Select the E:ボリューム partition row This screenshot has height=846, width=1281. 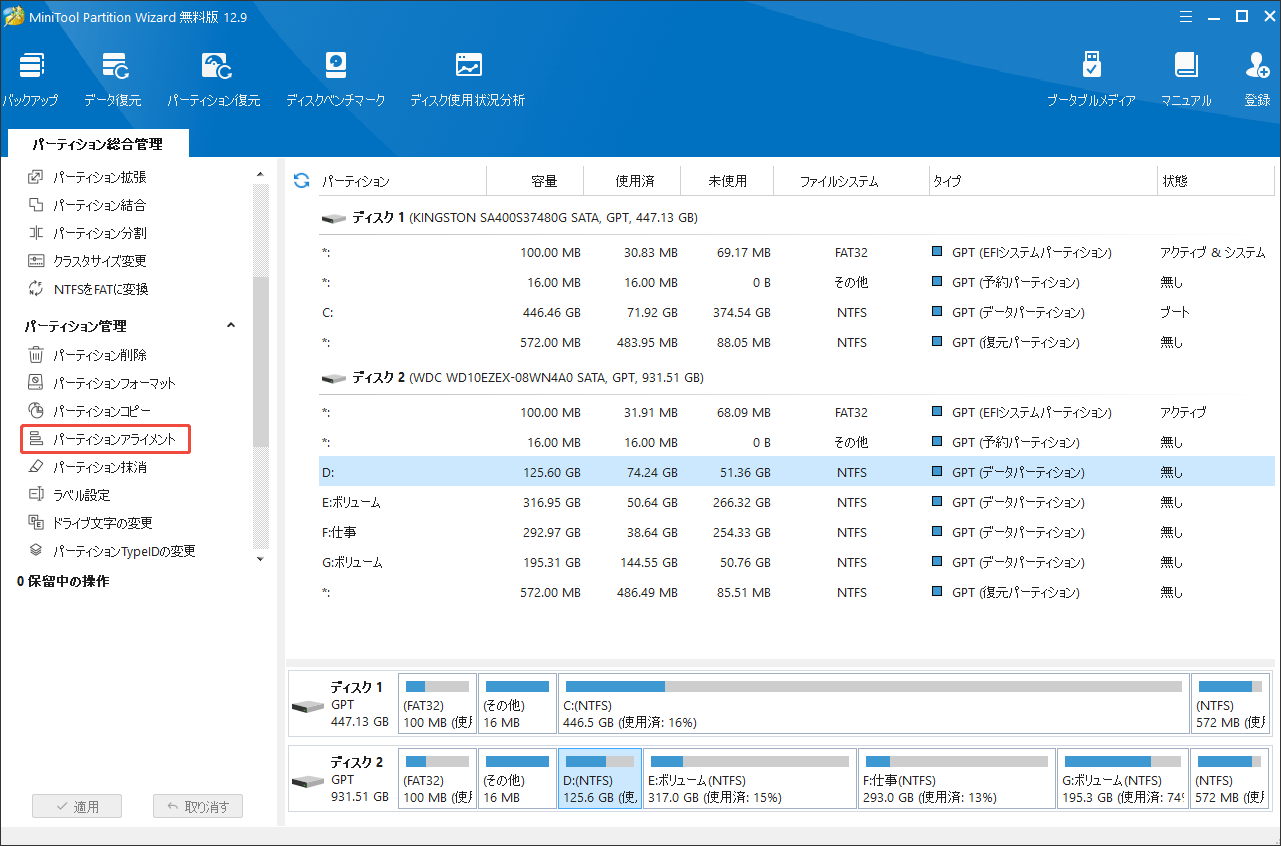pos(797,502)
